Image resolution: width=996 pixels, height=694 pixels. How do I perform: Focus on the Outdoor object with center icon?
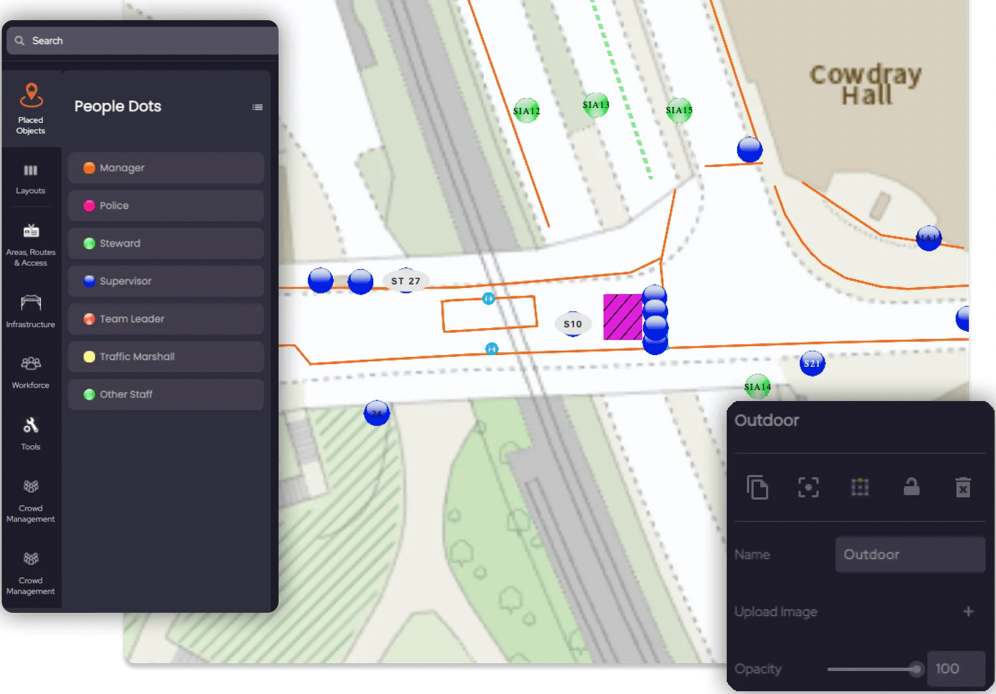pyautogui.click(x=808, y=487)
